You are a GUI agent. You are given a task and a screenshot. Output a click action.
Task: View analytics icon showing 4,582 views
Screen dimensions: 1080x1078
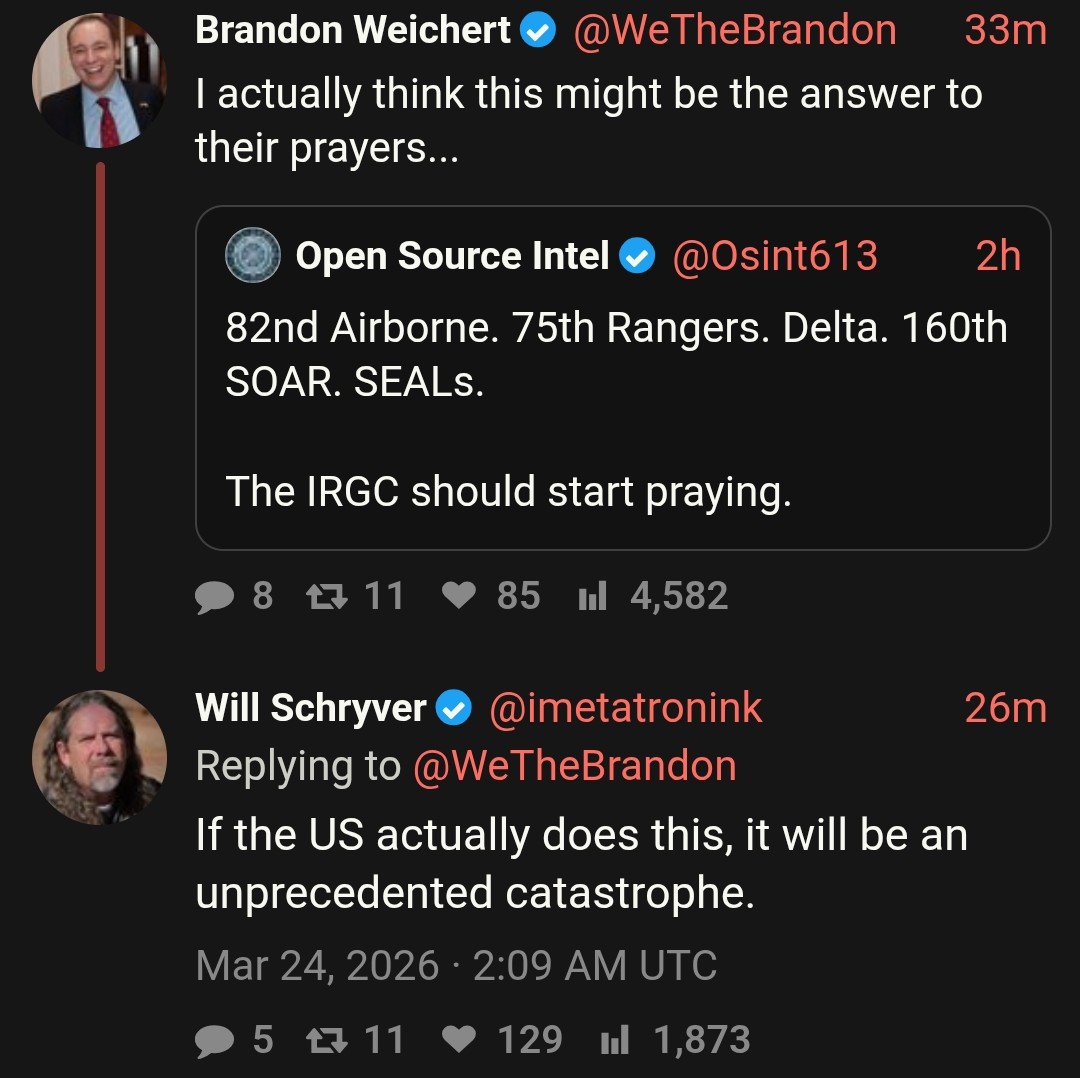coord(593,597)
